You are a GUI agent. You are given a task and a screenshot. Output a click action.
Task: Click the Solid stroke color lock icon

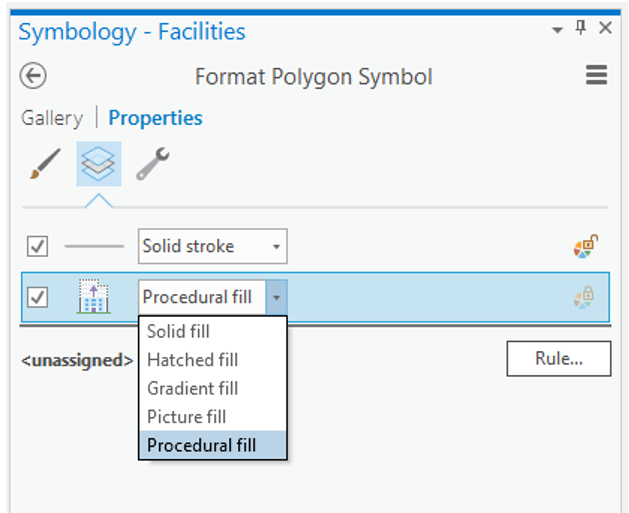pyautogui.click(x=586, y=246)
